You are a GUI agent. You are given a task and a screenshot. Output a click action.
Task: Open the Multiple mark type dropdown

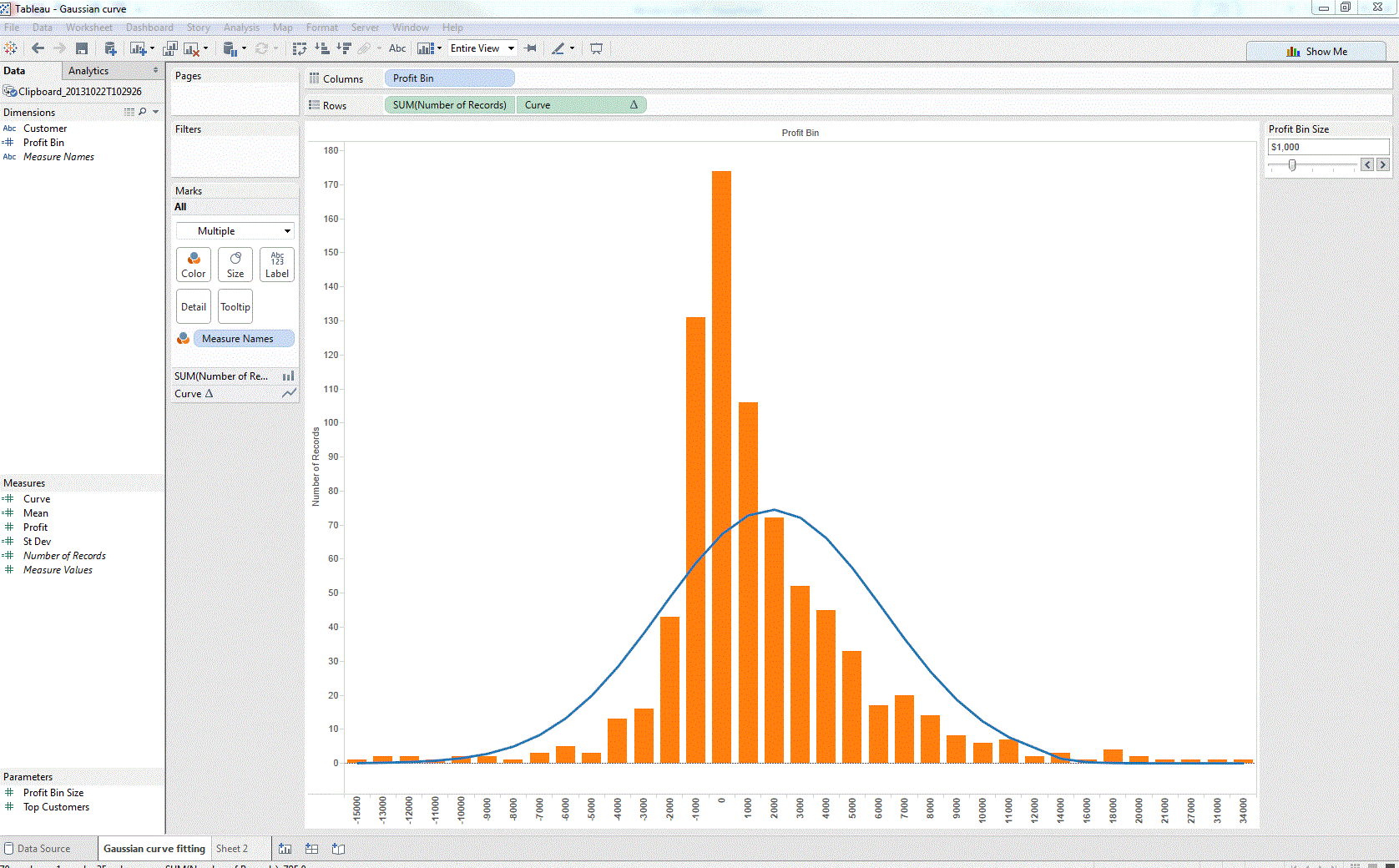click(235, 230)
